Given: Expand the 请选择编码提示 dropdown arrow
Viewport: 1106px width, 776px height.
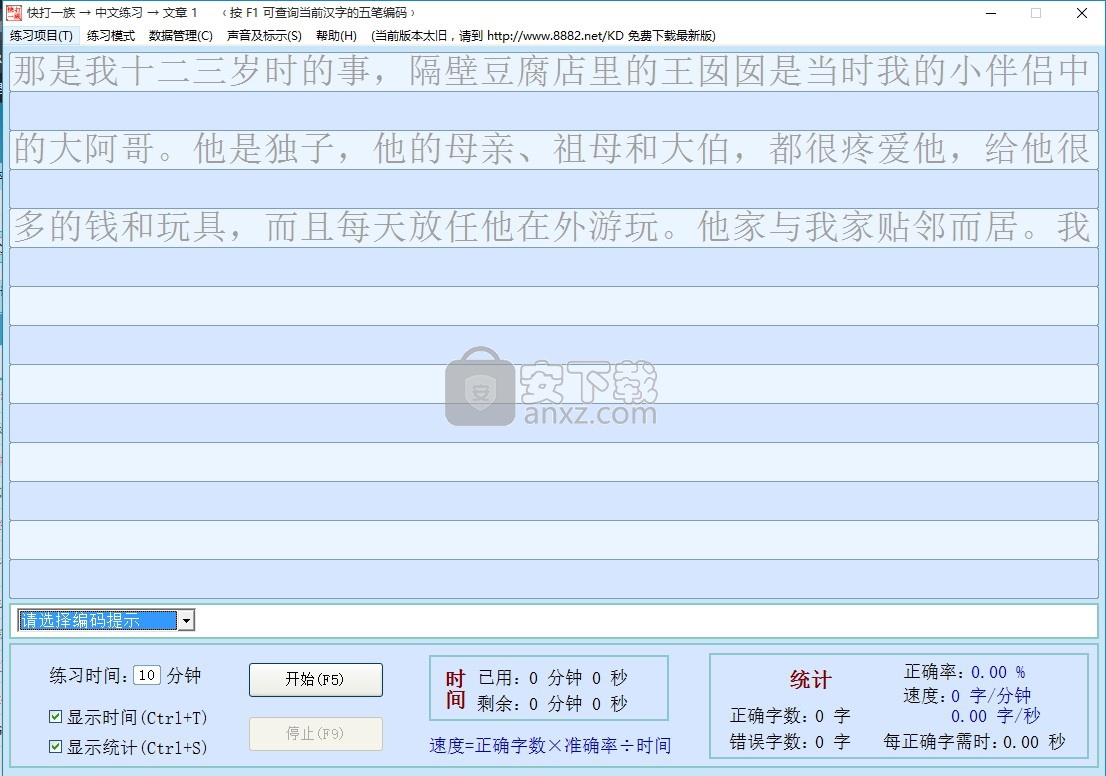Looking at the screenshot, I should [x=186, y=621].
